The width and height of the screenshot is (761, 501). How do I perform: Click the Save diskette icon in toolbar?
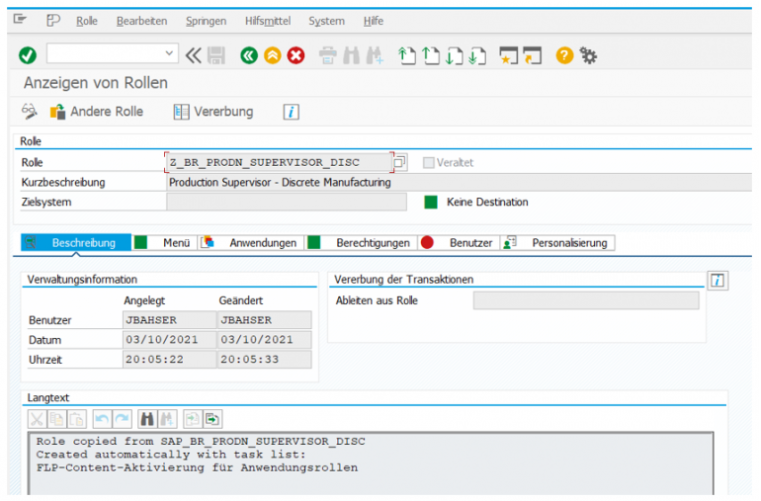[216, 55]
